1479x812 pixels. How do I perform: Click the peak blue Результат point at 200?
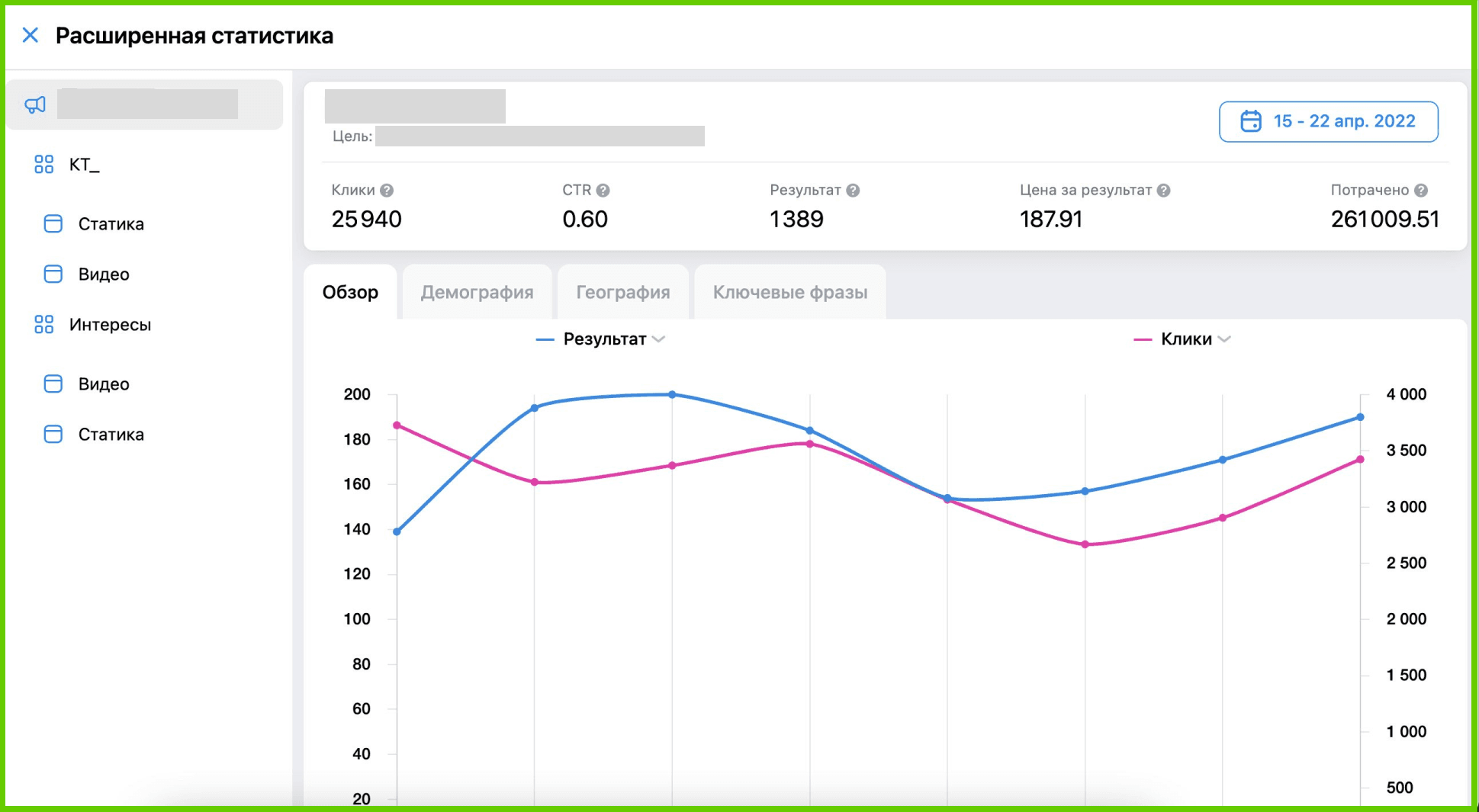[x=672, y=395]
